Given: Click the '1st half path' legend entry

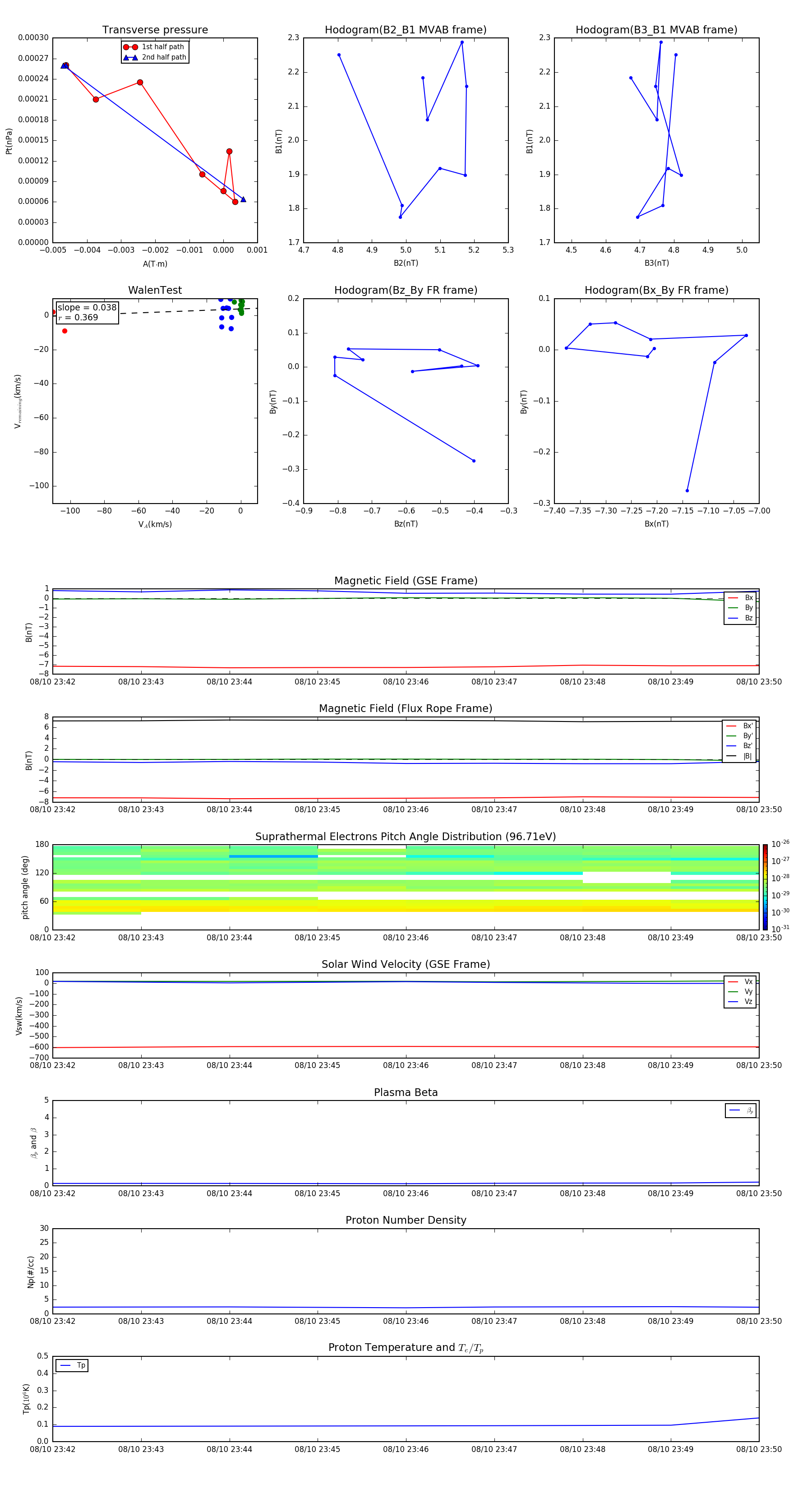Looking at the screenshot, I should [x=154, y=47].
